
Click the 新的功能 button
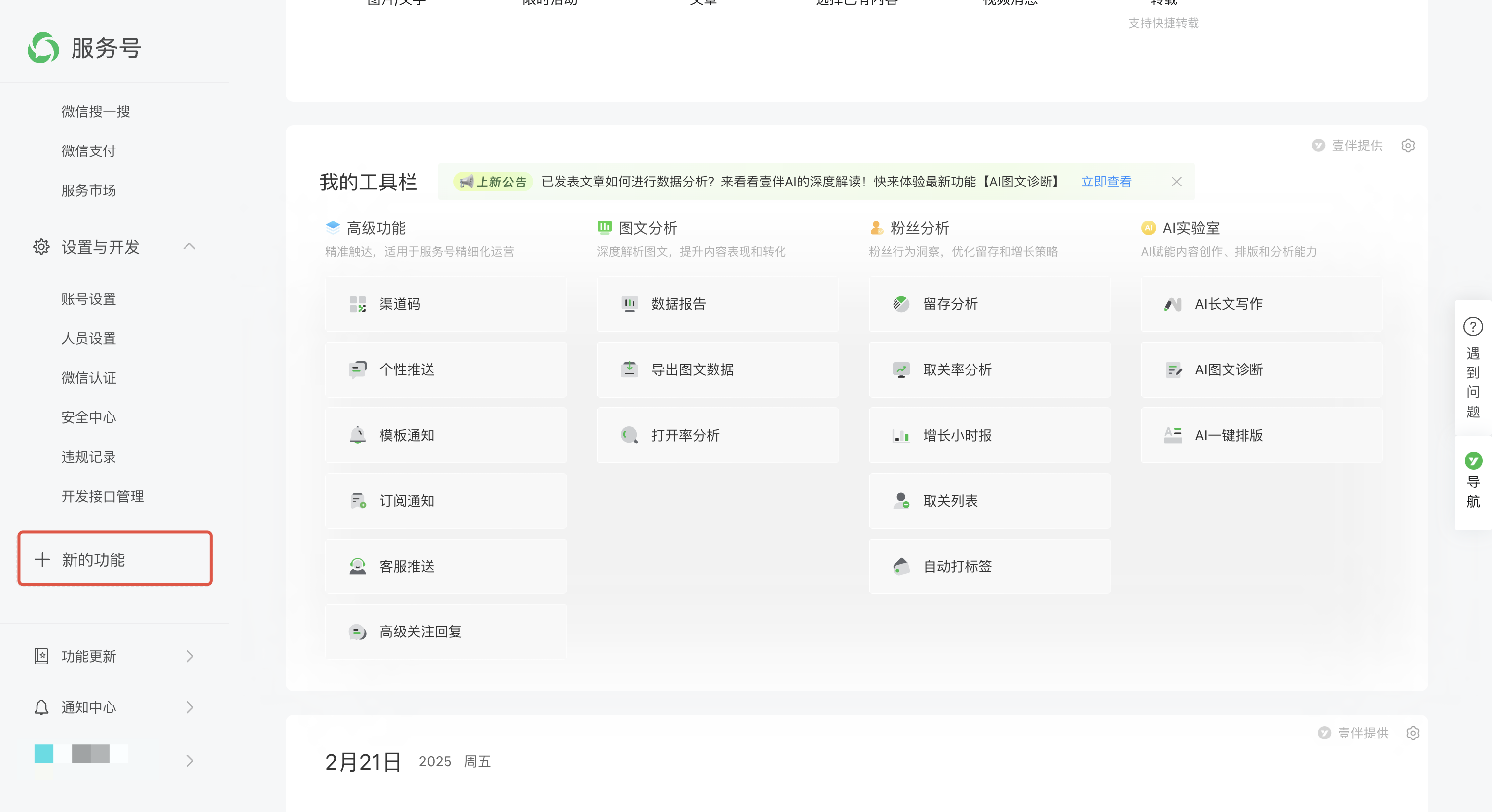coord(115,558)
